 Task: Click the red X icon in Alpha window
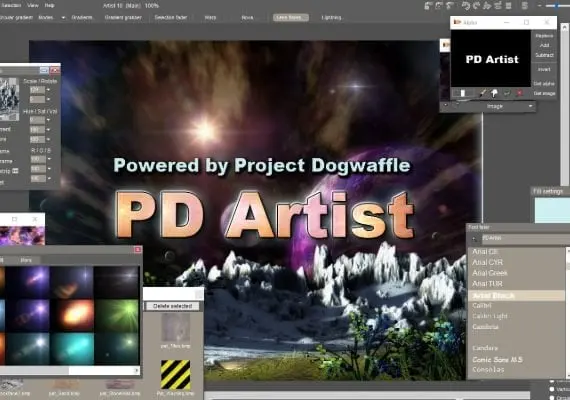point(520,93)
